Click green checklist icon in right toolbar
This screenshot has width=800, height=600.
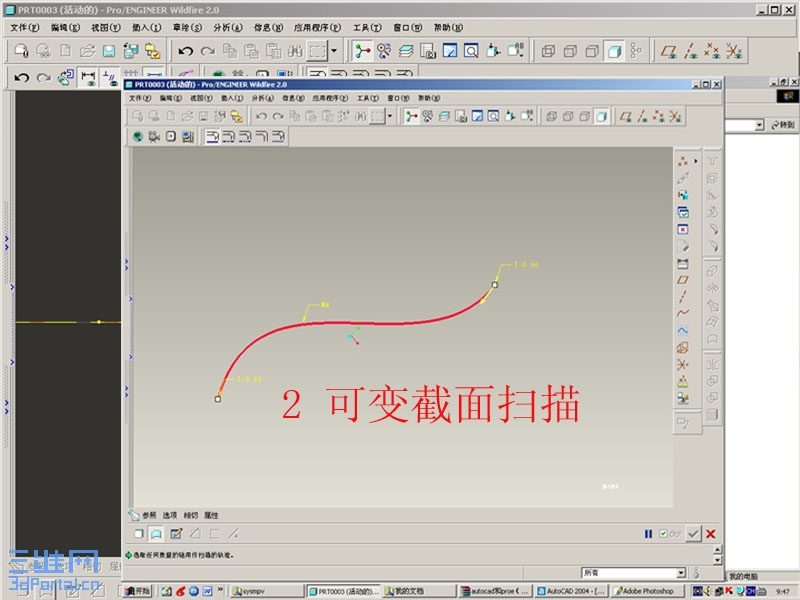(683, 212)
